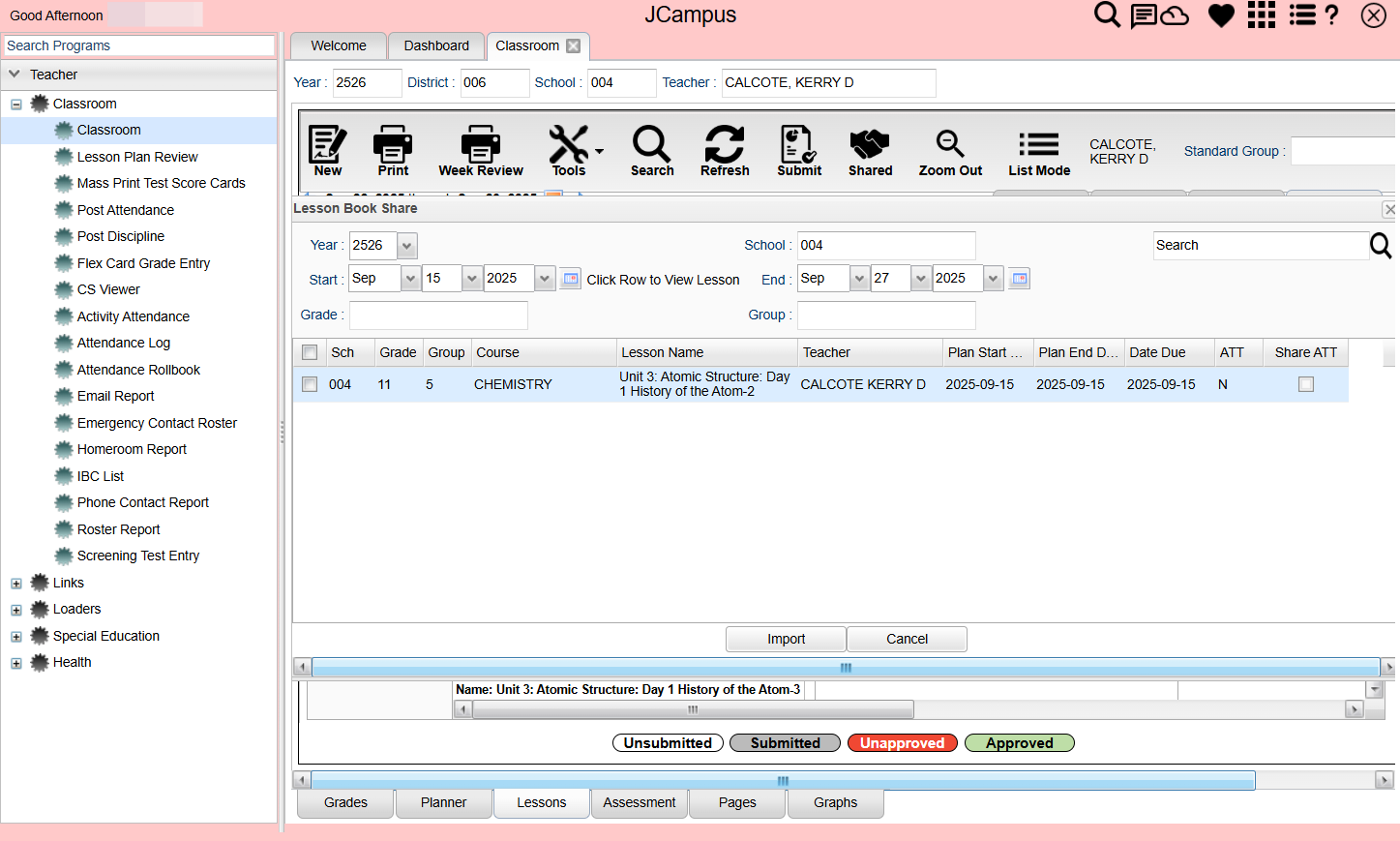1400x841 pixels.
Task: Open the help question mark icon
Action: (1332, 15)
